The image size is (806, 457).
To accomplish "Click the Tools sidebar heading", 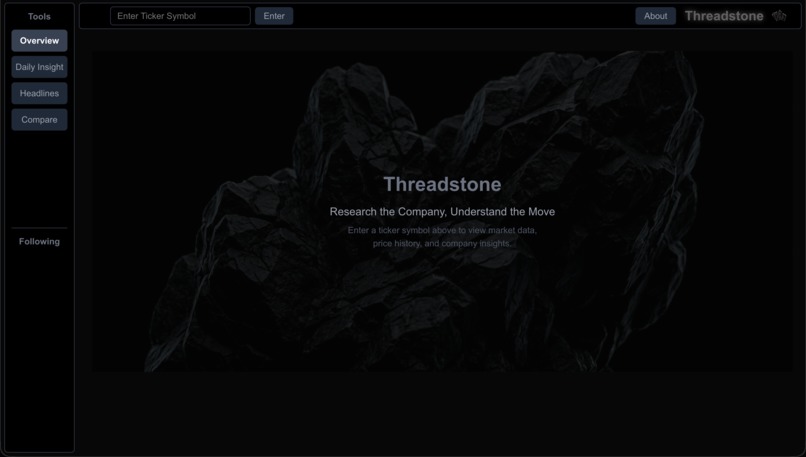I will pos(39,16).
